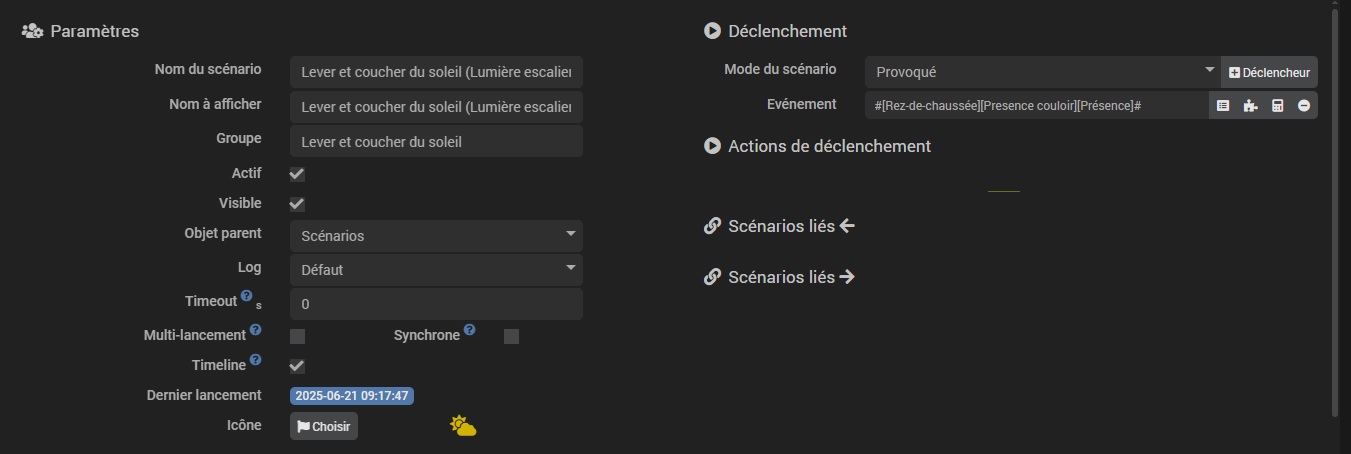Image resolution: width=1351 pixels, height=454 pixels.
Task: Click the Choisir icon button
Action: pos(324,426)
